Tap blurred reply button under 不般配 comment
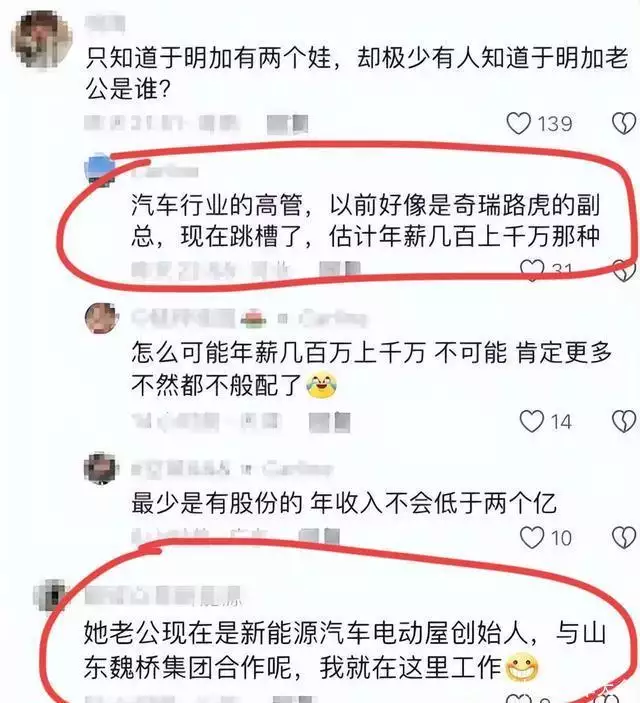The image size is (640, 703). pyautogui.click(x=330, y=422)
